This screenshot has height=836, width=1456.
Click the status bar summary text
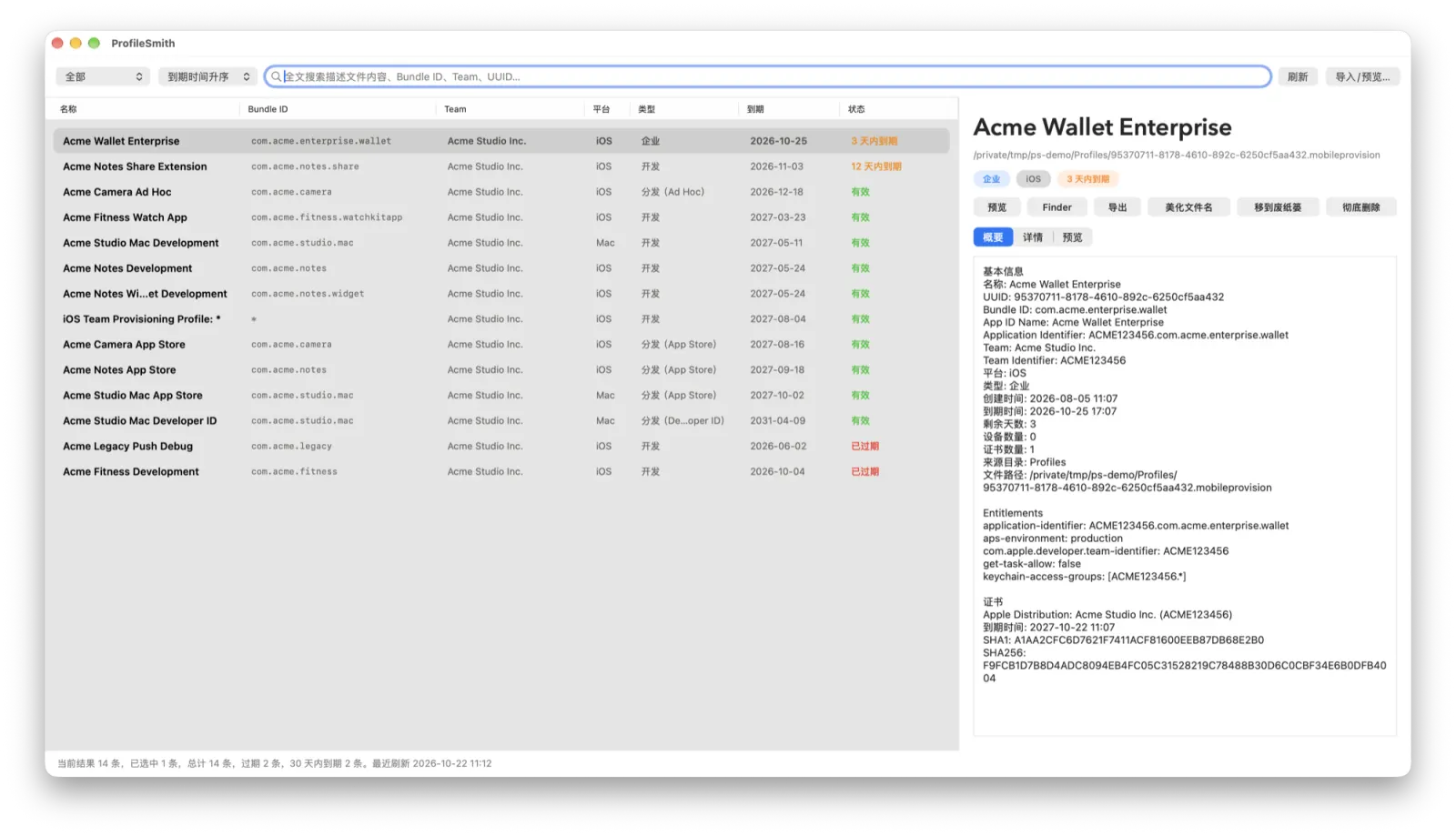pyautogui.click(x=275, y=763)
